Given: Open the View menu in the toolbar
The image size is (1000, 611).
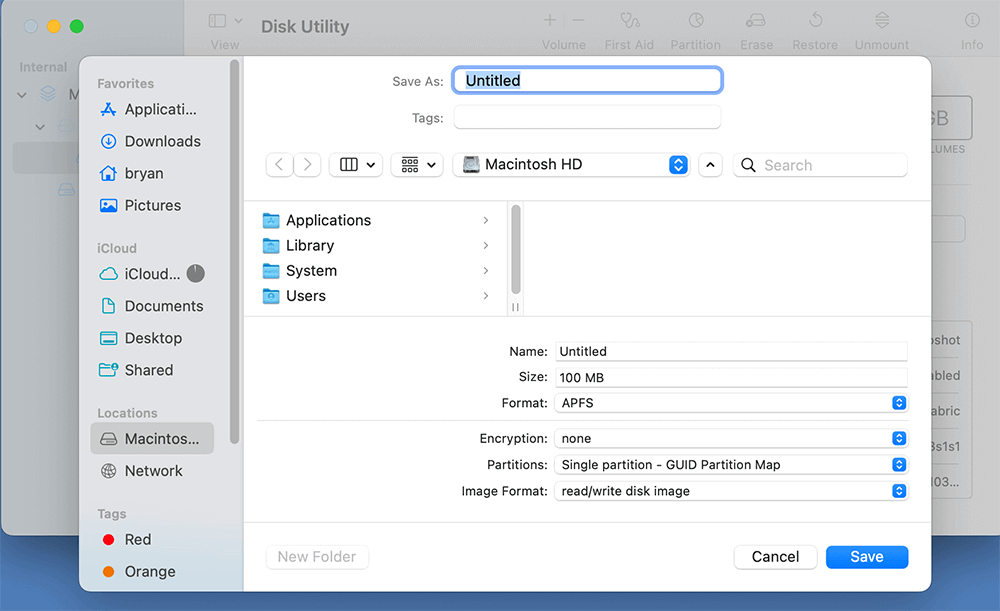Looking at the screenshot, I should (x=224, y=22).
